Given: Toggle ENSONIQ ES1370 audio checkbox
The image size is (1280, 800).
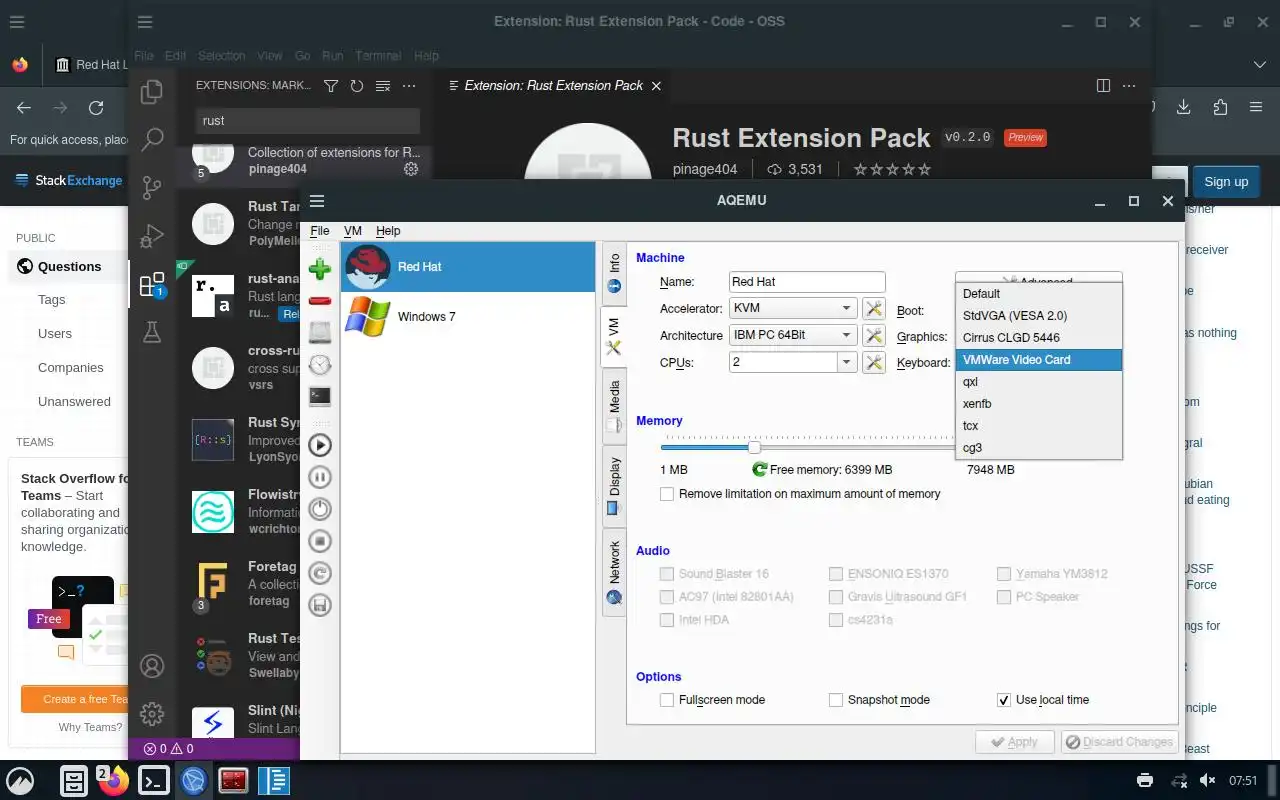Looking at the screenshot, I should tap(836, 574).
